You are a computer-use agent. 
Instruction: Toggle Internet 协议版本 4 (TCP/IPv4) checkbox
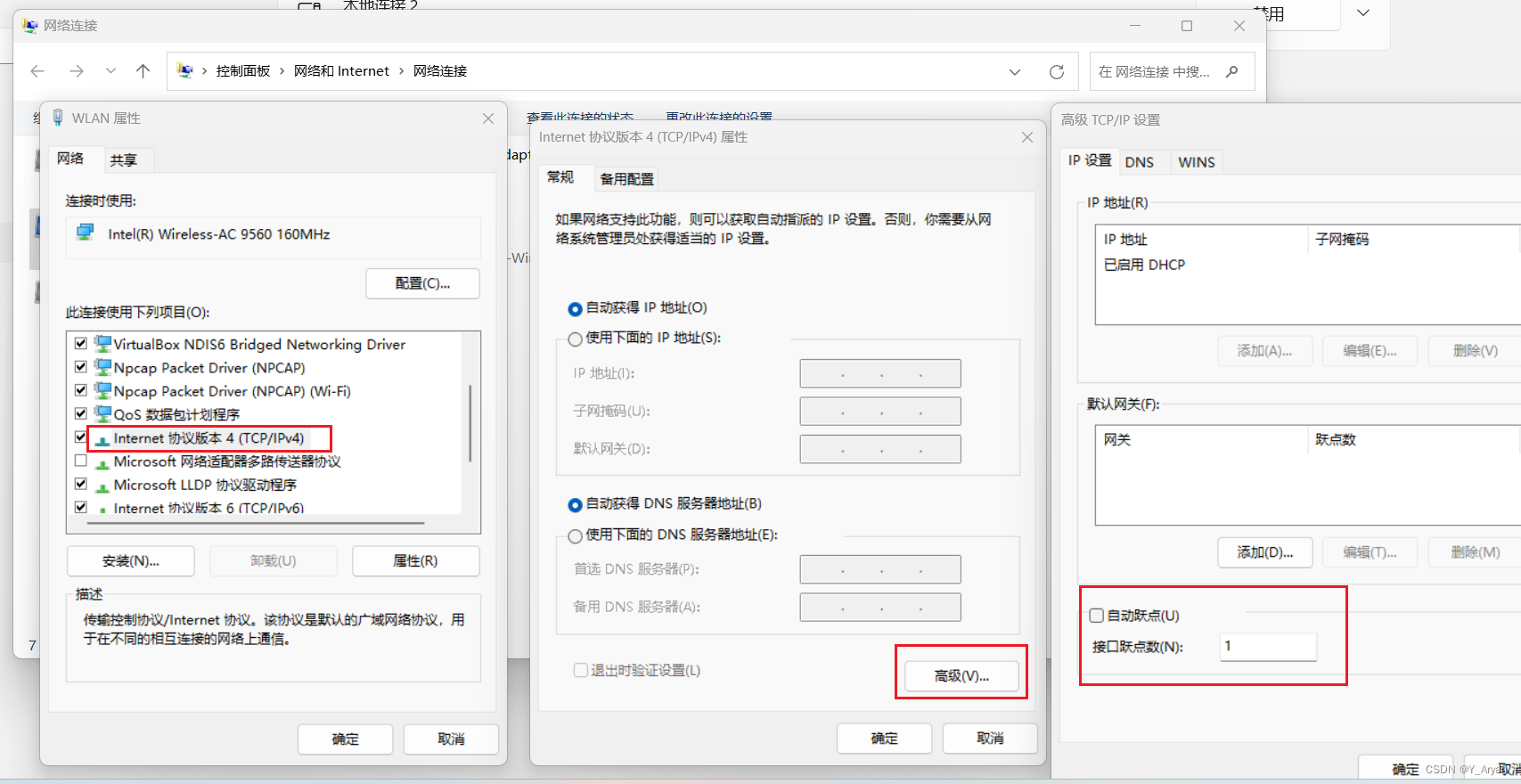[x=81, y=437]
